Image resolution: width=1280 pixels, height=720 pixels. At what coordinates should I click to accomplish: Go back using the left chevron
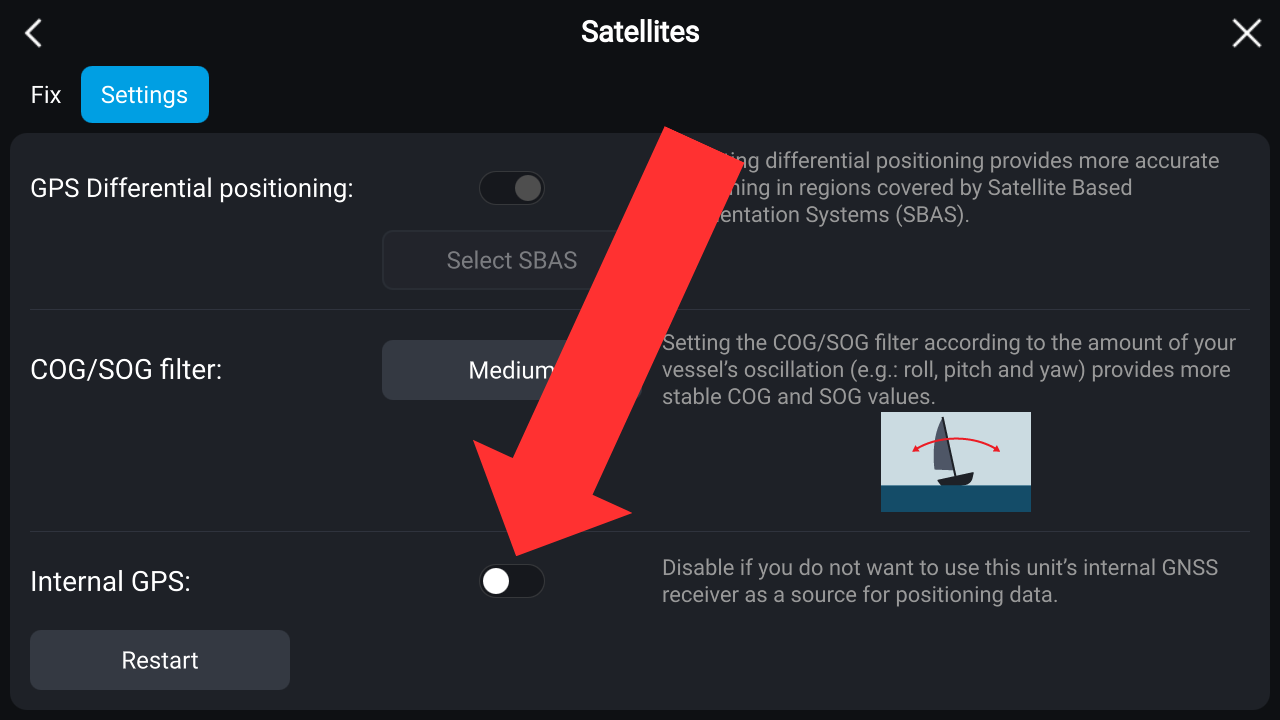click(x=34, y=33)
